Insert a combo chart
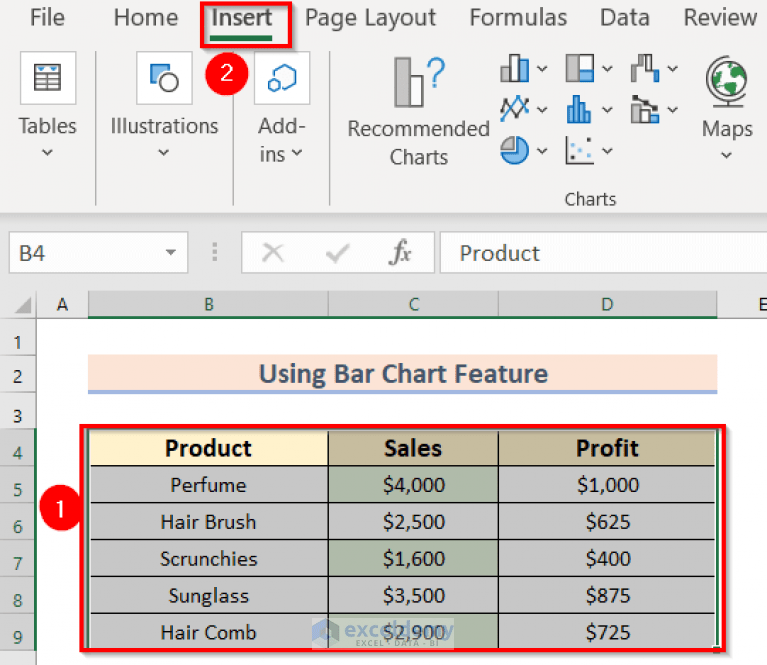 [645, 109]
